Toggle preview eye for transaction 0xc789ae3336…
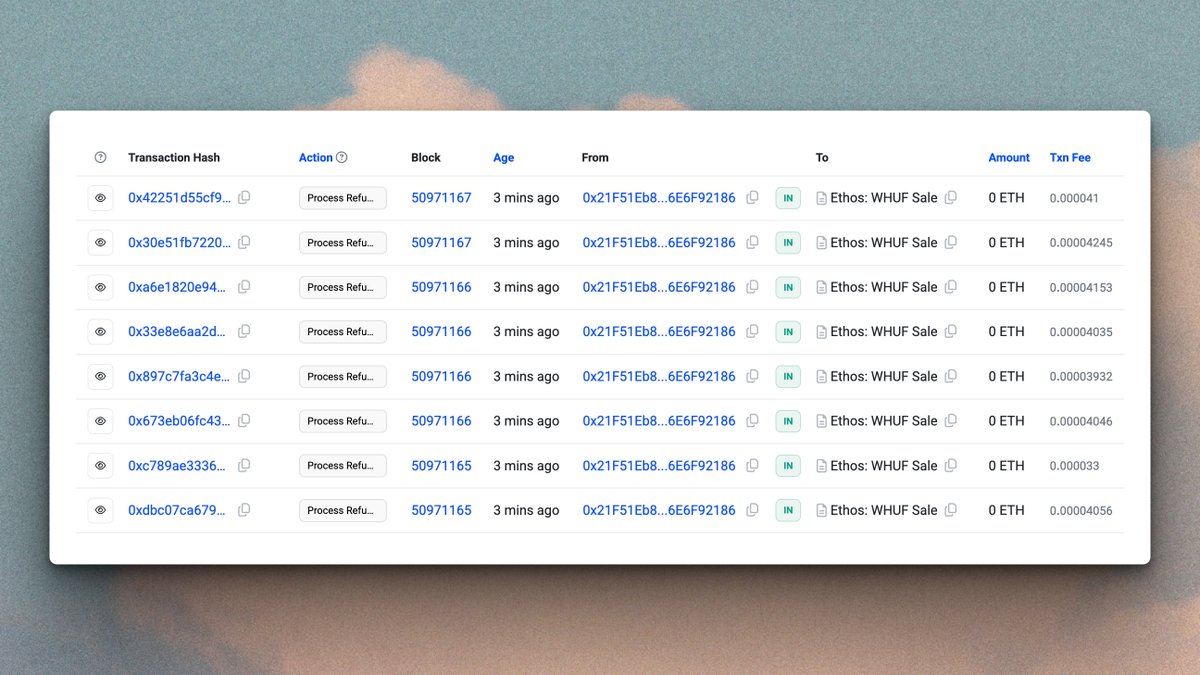 tap(100, 465)
